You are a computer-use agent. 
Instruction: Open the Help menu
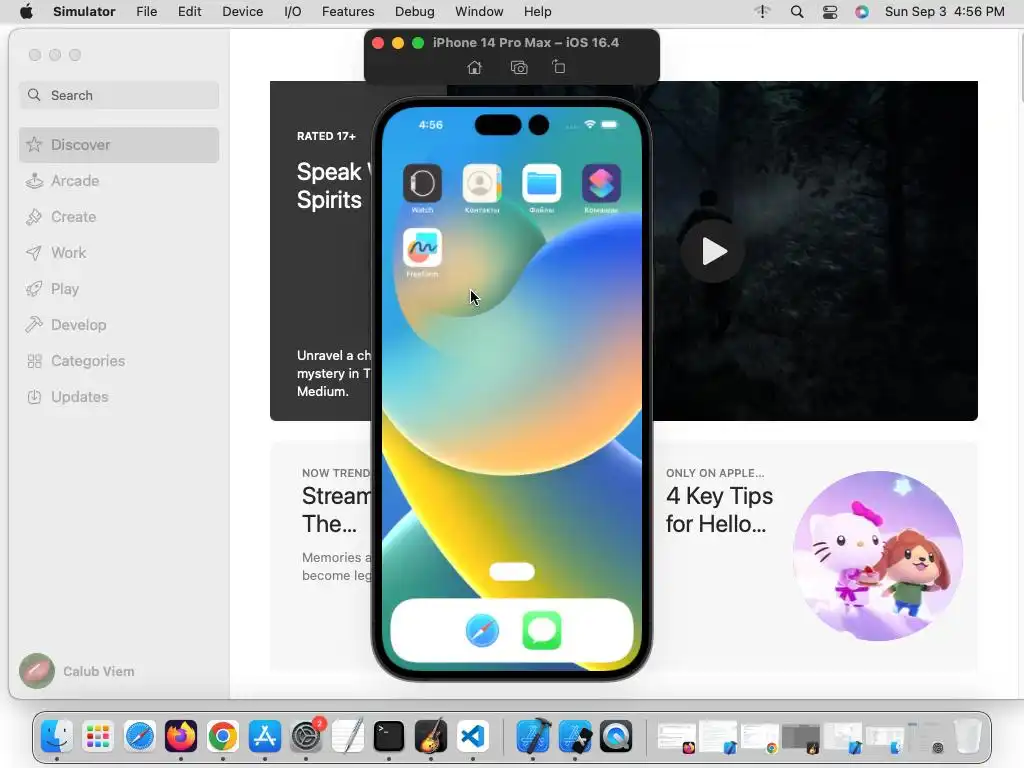(x=537, y=12)
